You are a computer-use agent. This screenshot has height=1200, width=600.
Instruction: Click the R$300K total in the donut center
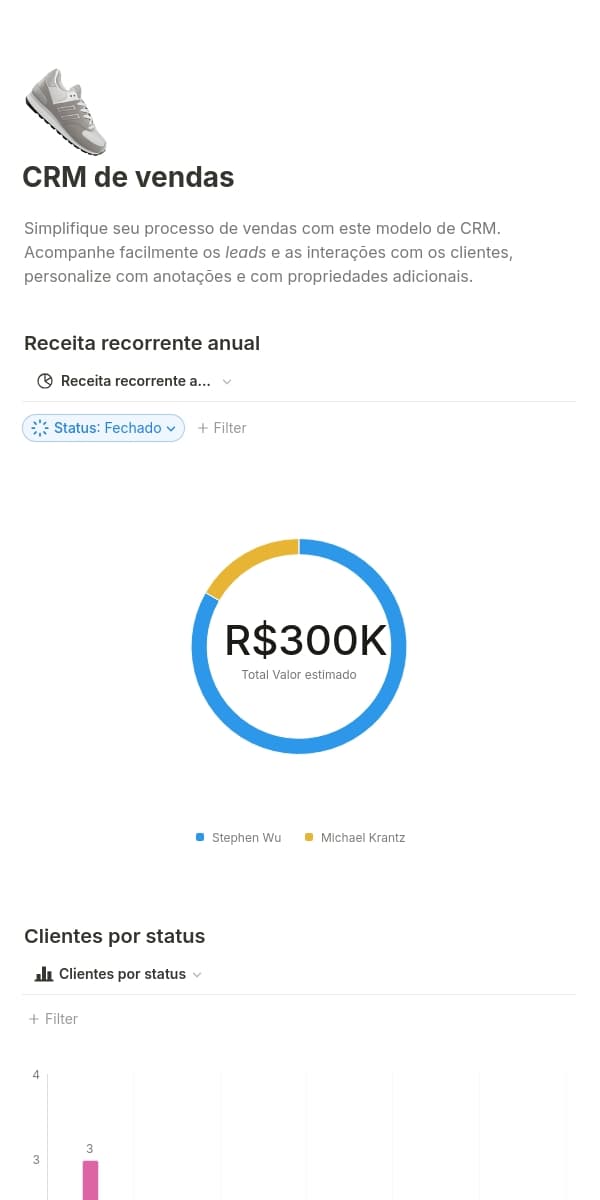point(305,641)
